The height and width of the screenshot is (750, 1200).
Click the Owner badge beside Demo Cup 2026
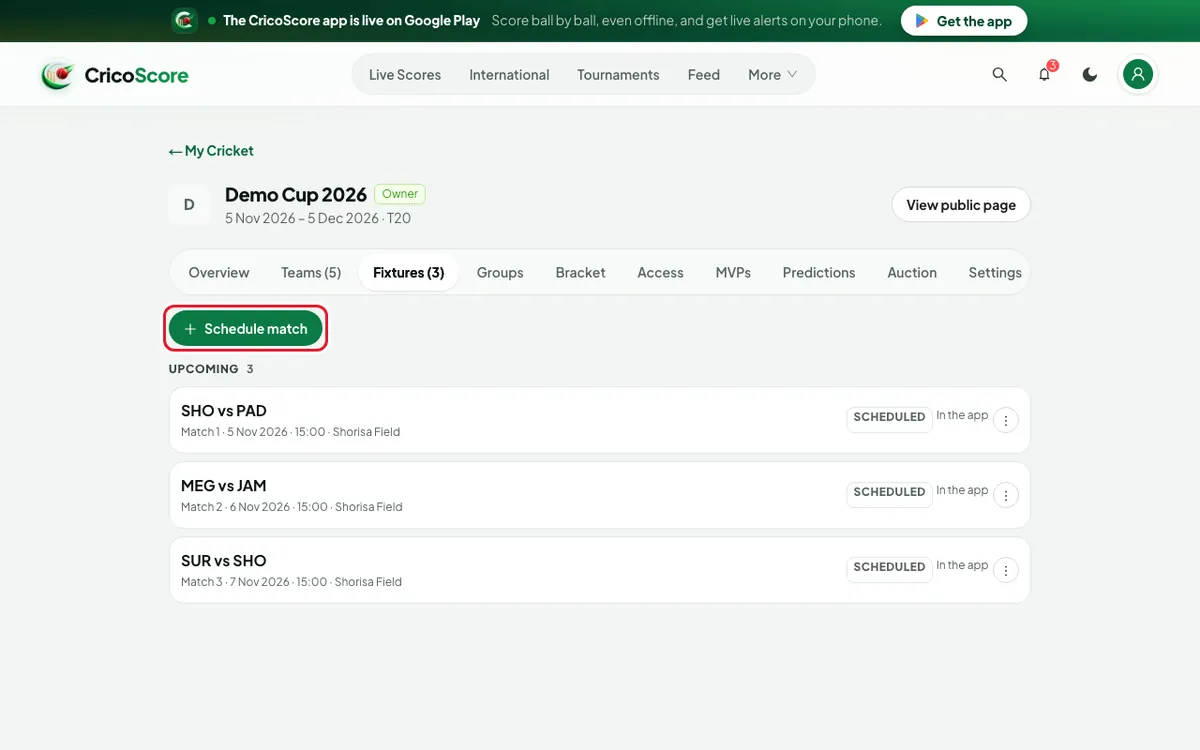(x=400, y=194)
